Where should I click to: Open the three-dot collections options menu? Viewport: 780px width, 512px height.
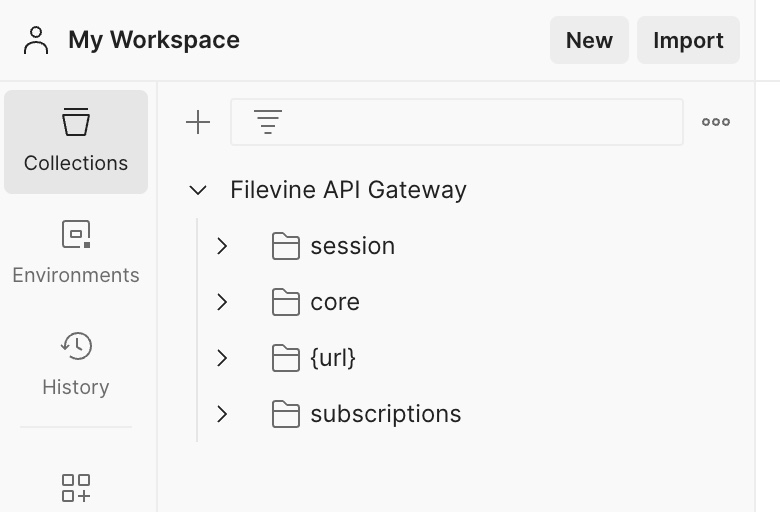(x=716, y=122)
